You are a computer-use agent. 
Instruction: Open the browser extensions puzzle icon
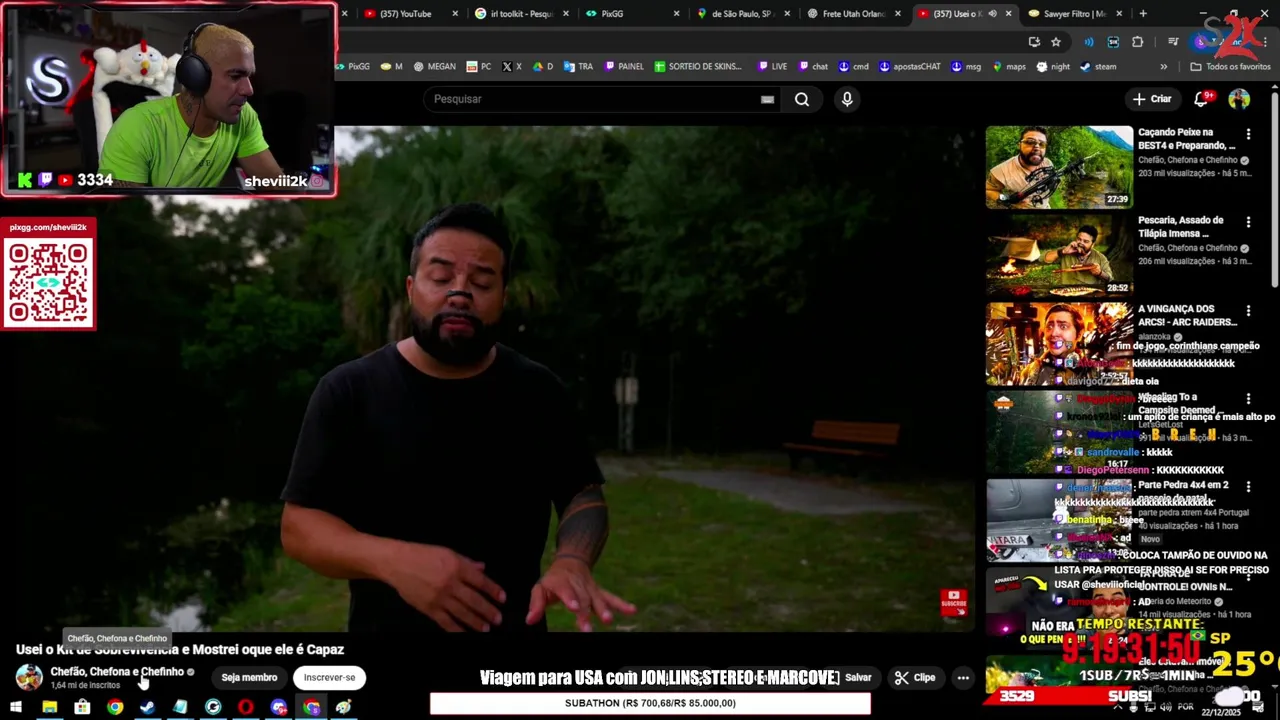1137,42
